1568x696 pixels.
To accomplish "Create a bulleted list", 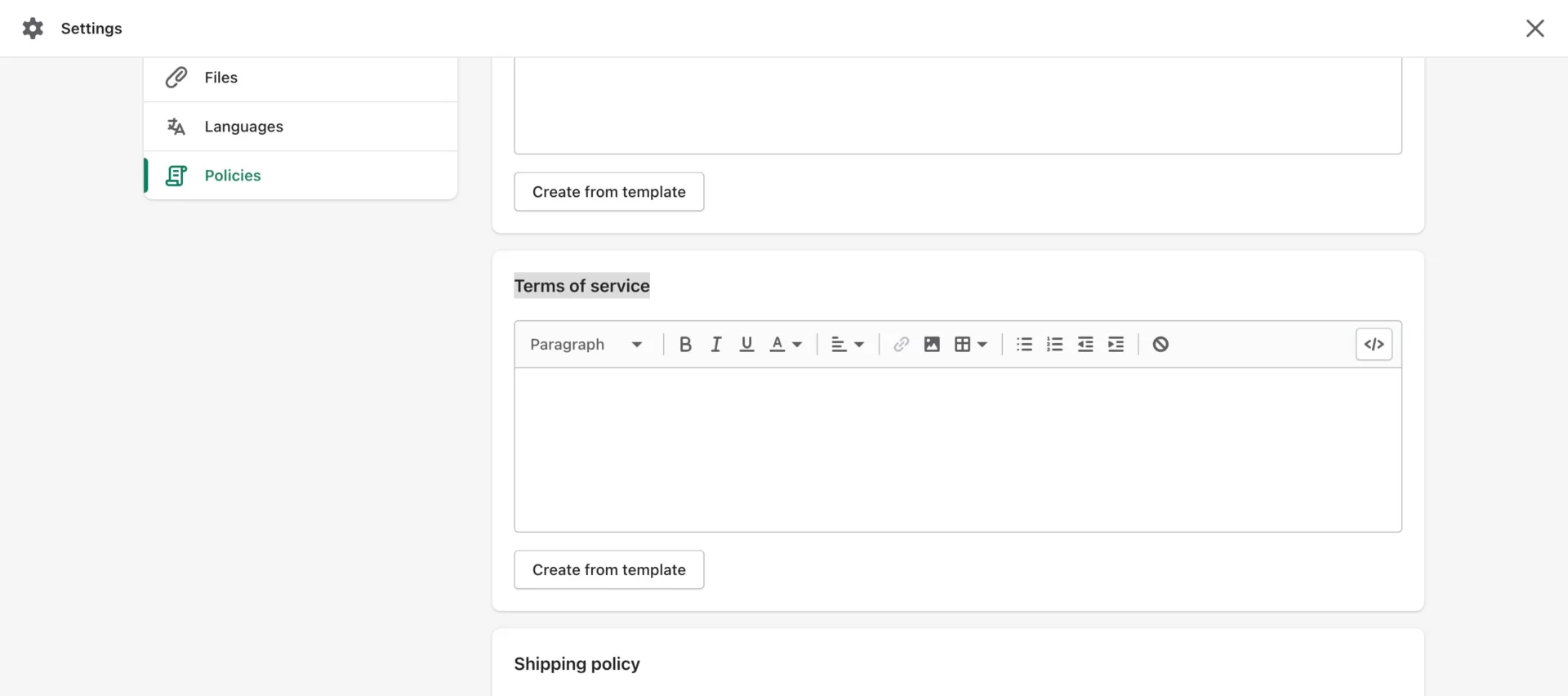I will (1024, 345).
